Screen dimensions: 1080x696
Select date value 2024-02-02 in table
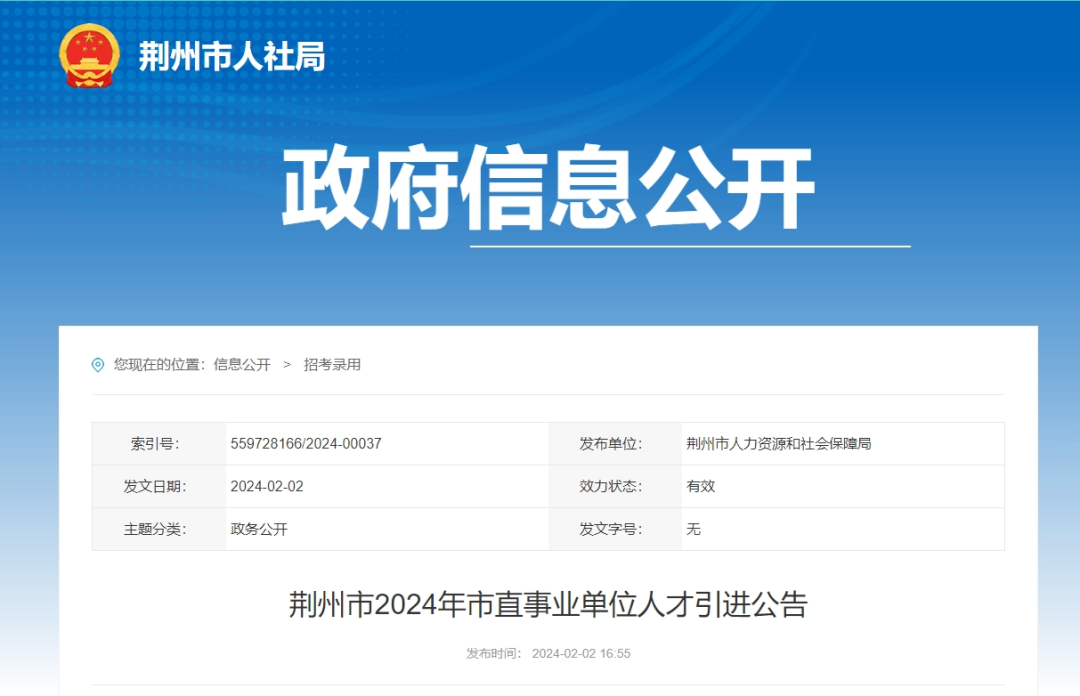point(267,487)
